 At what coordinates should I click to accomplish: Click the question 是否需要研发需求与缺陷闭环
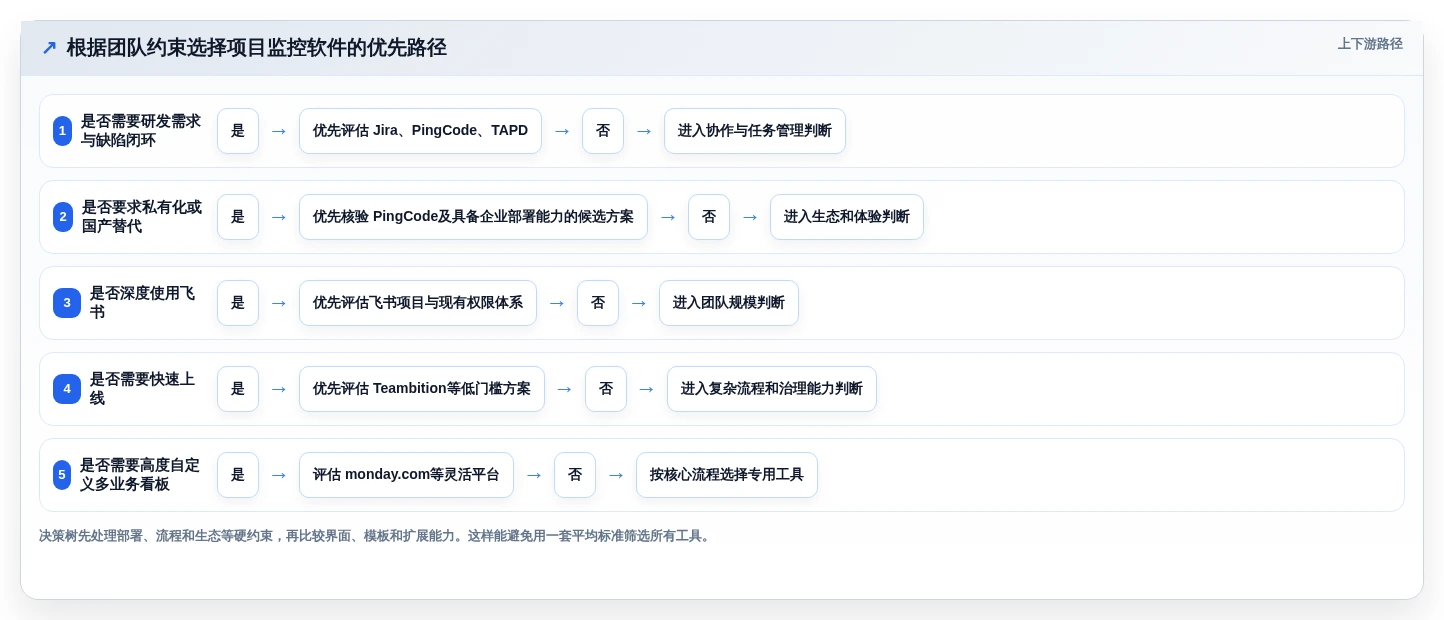coord(141,131)
